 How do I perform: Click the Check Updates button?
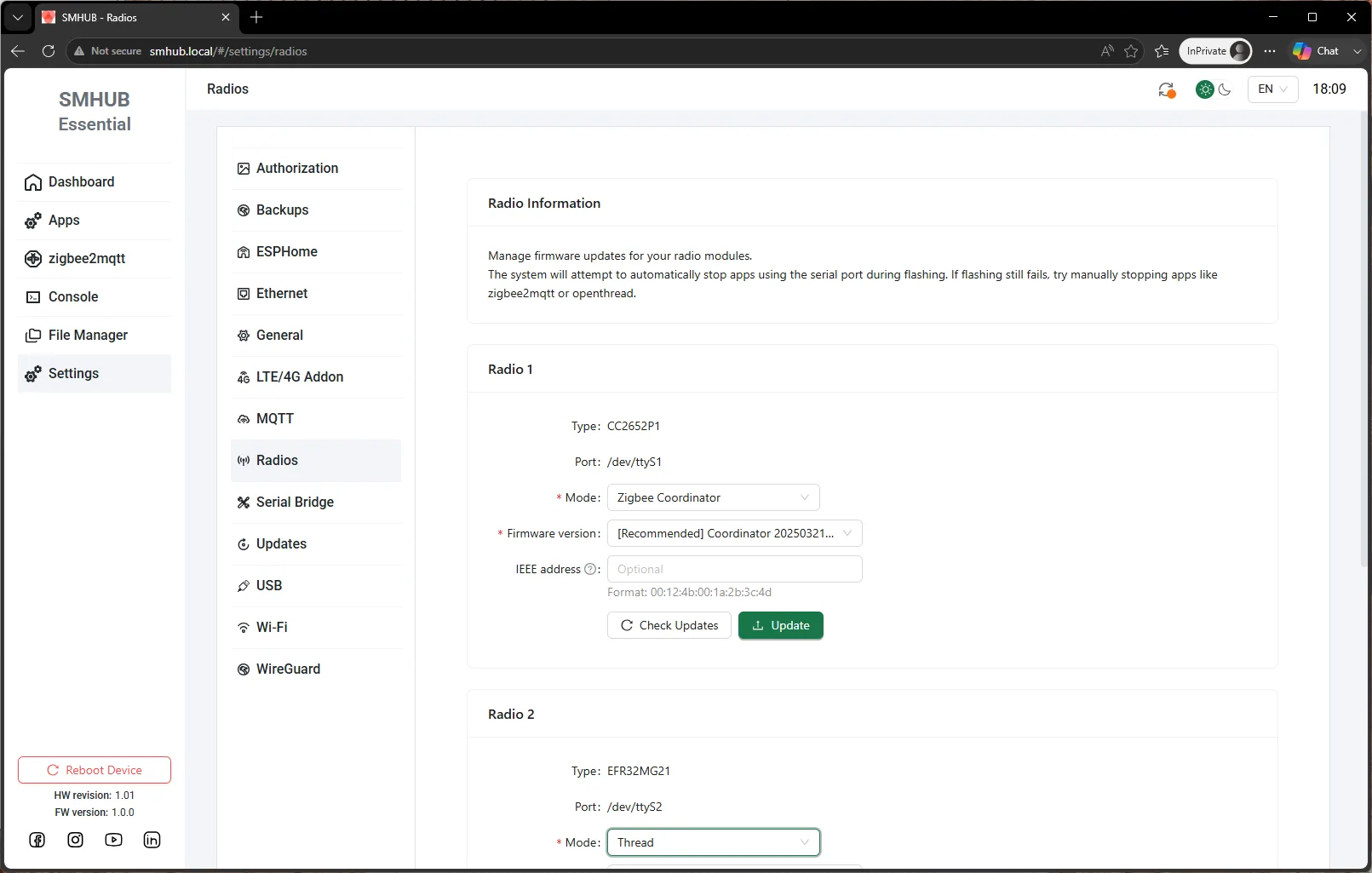click(x=669, y=625)
